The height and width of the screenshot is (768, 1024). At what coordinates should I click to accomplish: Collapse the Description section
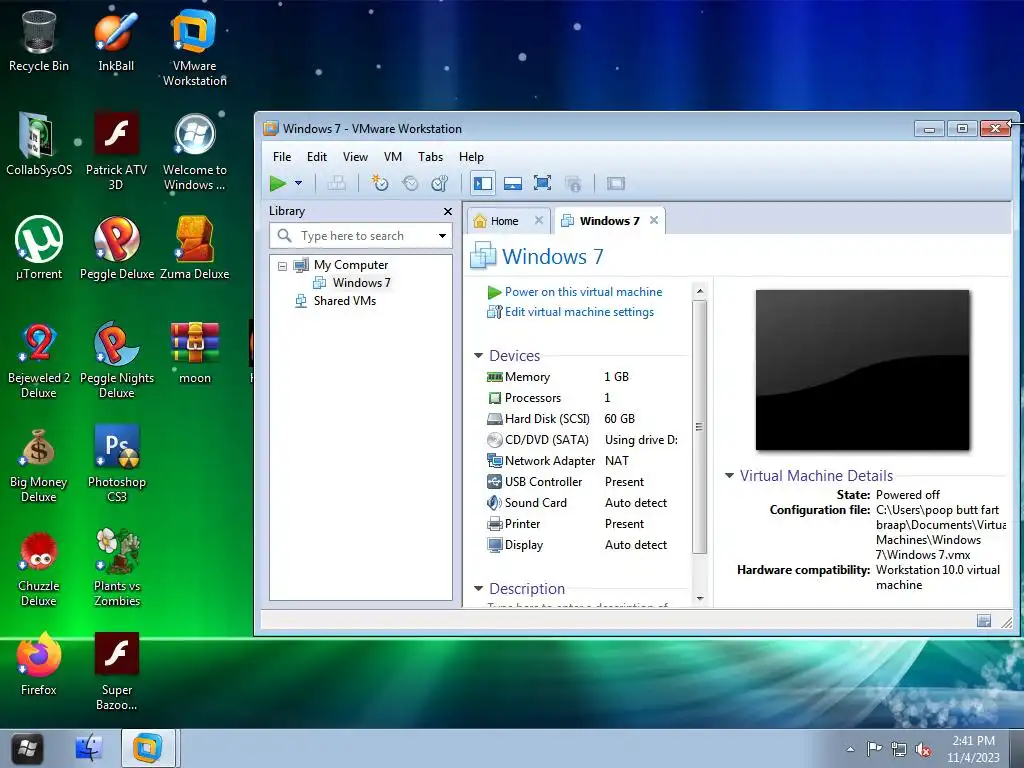coord(478,588)
